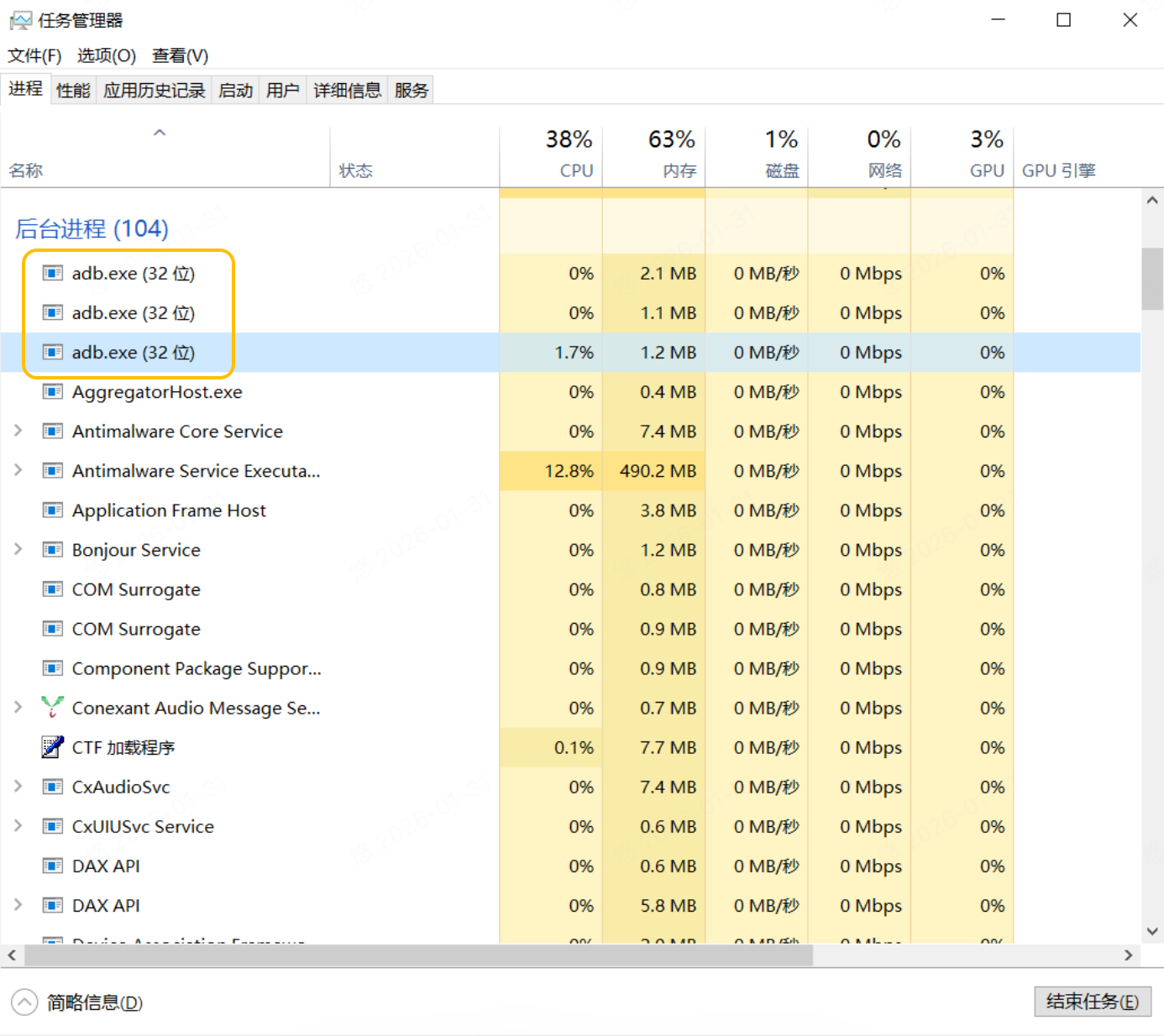Open the 详细信息 tab

coord(347,91)
